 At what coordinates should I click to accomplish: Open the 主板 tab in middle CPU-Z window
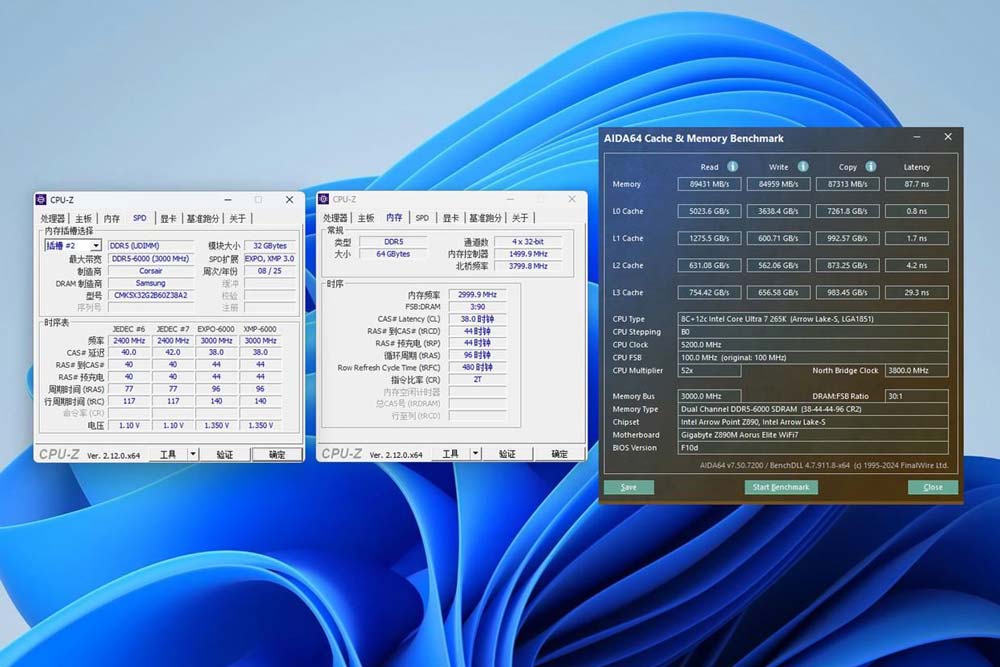click(x=366, y=218)
